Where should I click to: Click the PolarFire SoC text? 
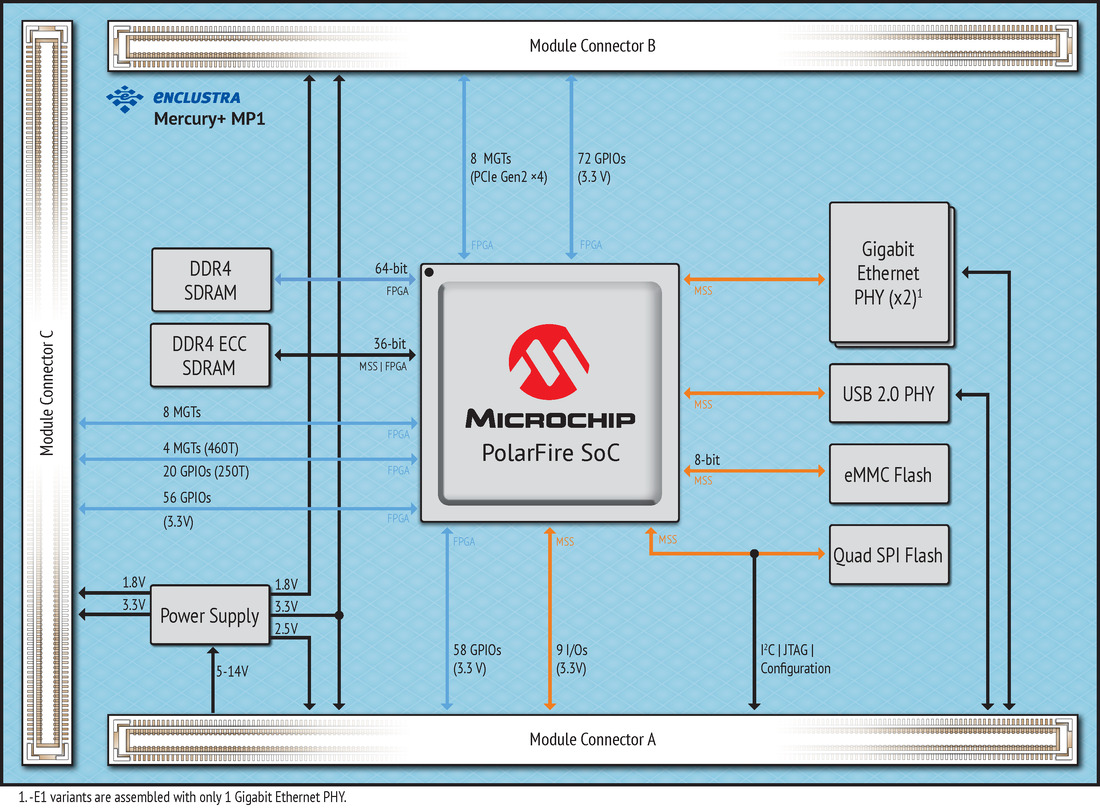pos(549,453)
